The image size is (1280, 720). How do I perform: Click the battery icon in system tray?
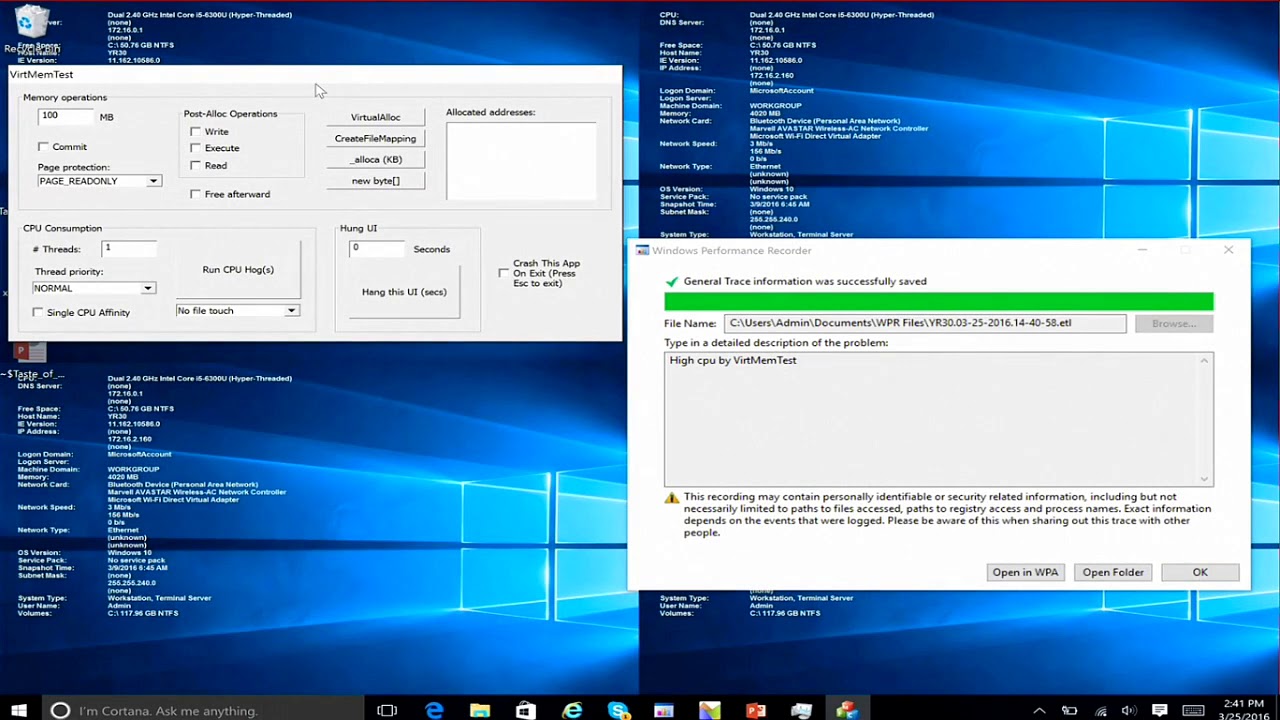pyautogui.click(x=1069, y=711)
